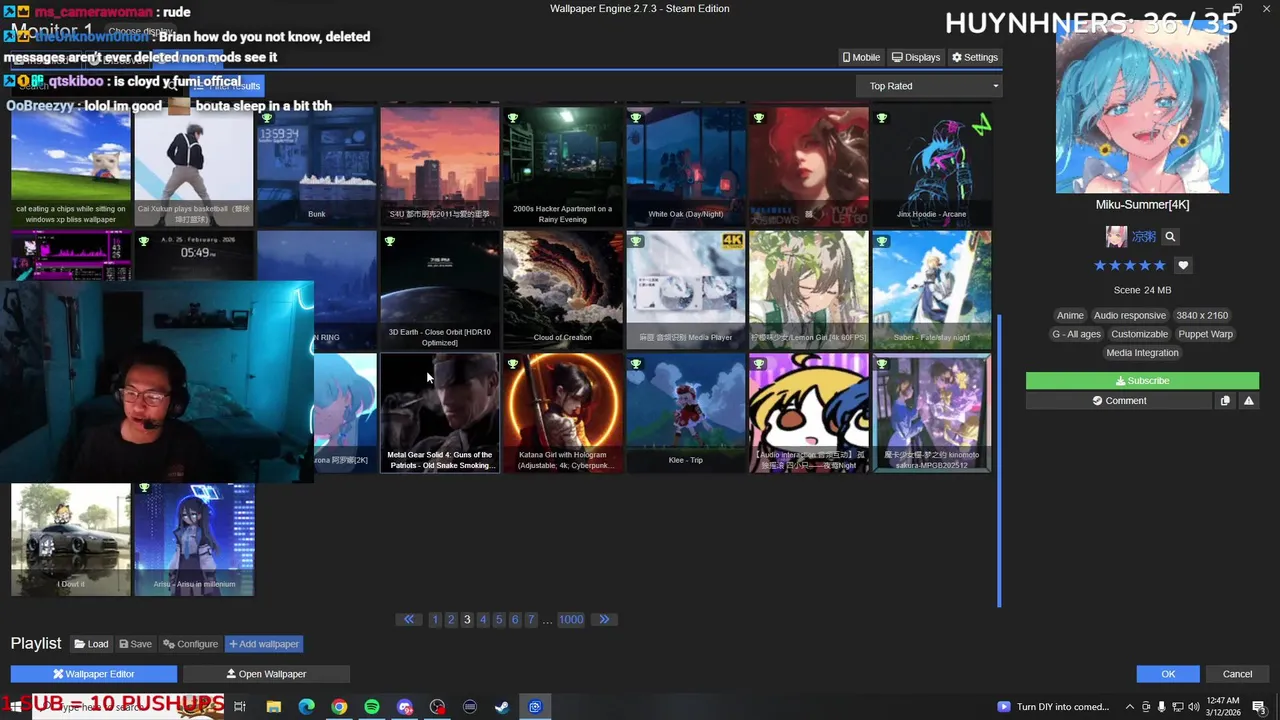Screen dimensions: 1280x720
Task: Go to results page 6
Action: click(x=515, y=620)
